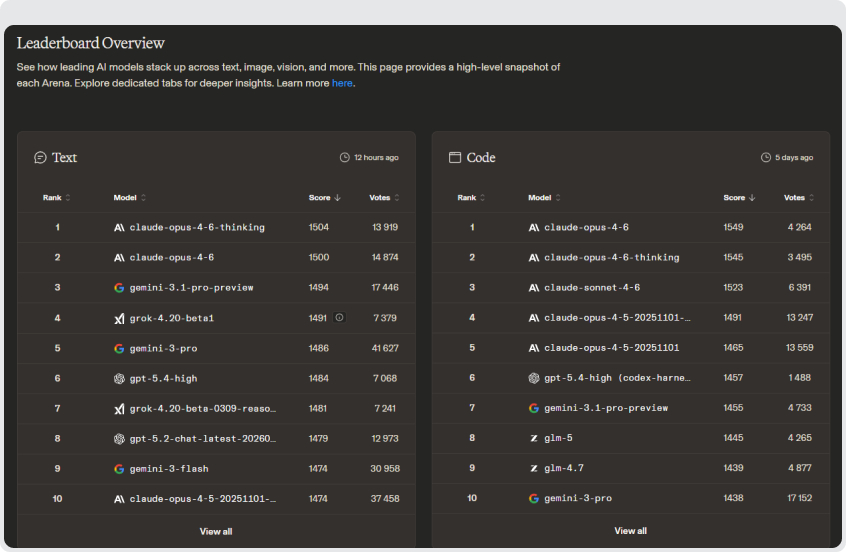
Task: Click OpenAI logo of gpt-5.4-high codex-harness row
Action: coord(534,378)
